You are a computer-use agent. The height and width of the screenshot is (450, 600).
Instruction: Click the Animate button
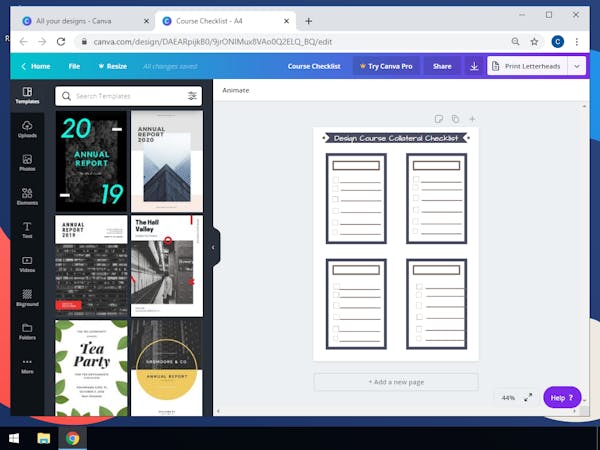coord(236,90)
